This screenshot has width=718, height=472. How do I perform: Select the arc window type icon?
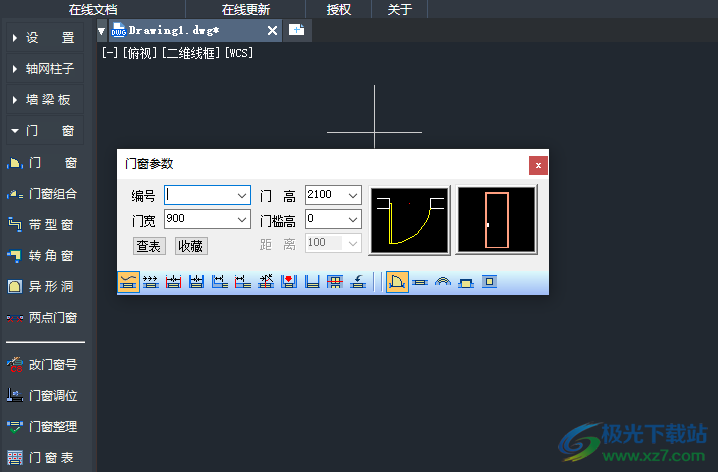pos(443,282)
